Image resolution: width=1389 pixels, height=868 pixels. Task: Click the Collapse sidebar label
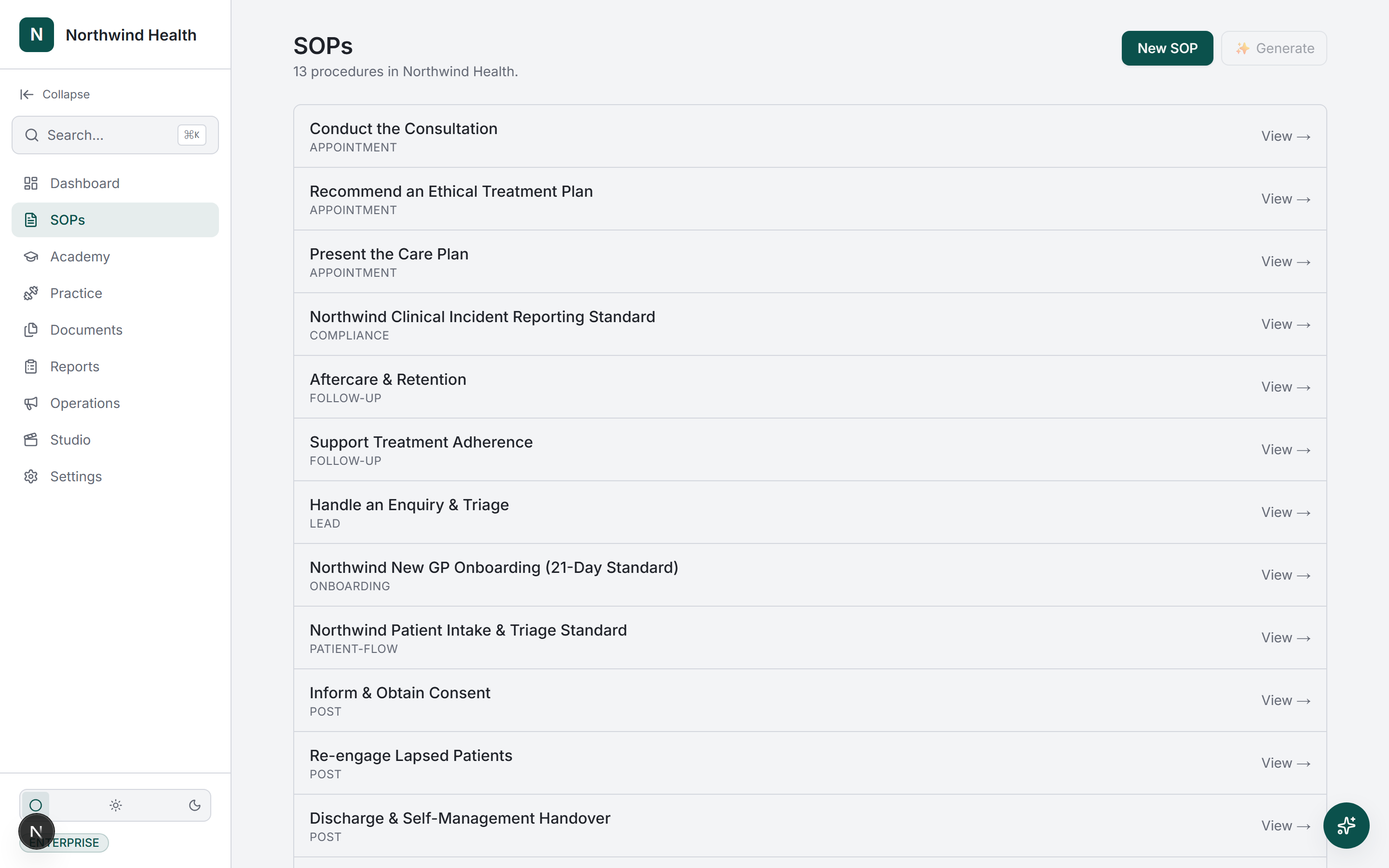click(x=66, y=94)
